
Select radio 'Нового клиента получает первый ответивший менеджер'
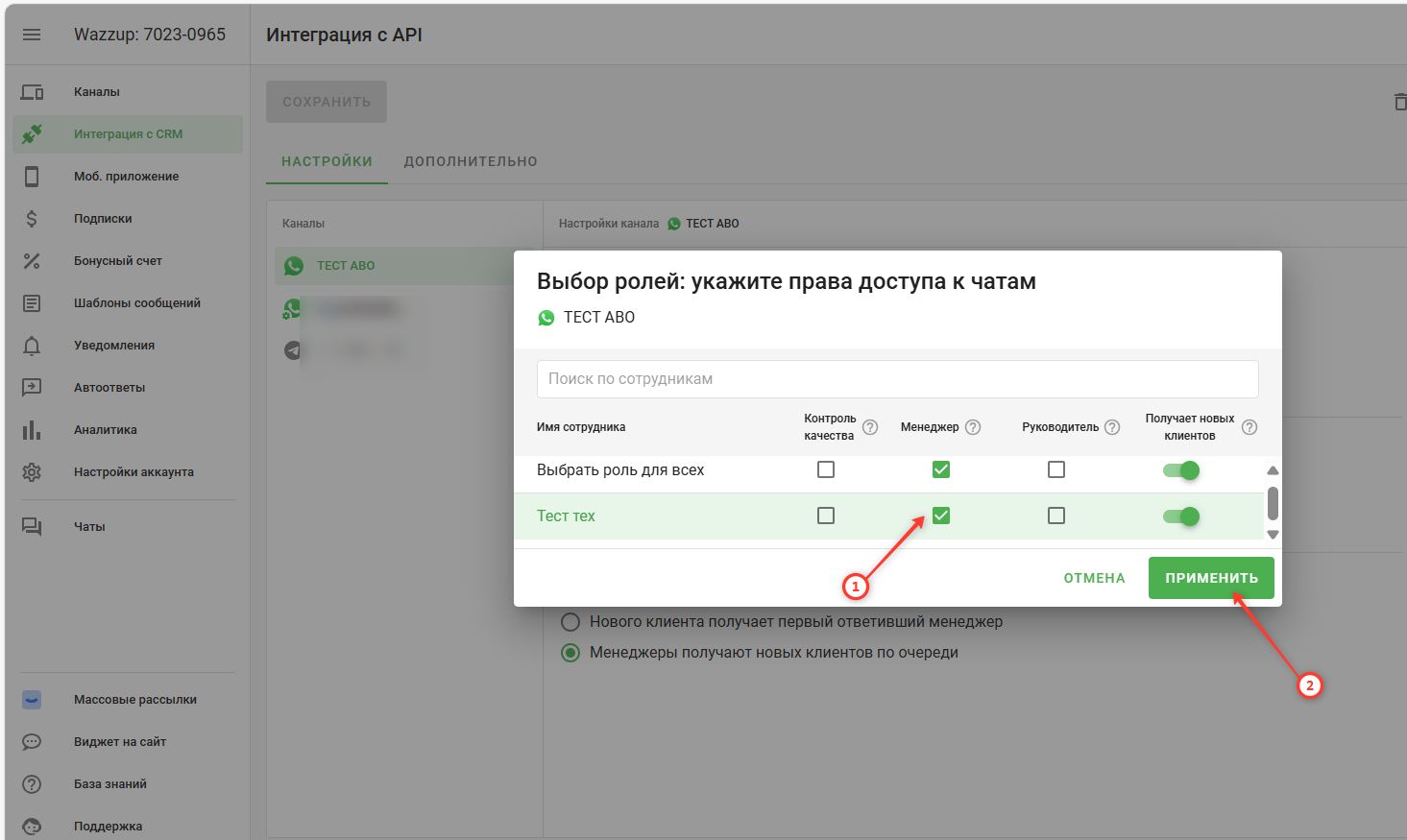[x=570, y=622]
